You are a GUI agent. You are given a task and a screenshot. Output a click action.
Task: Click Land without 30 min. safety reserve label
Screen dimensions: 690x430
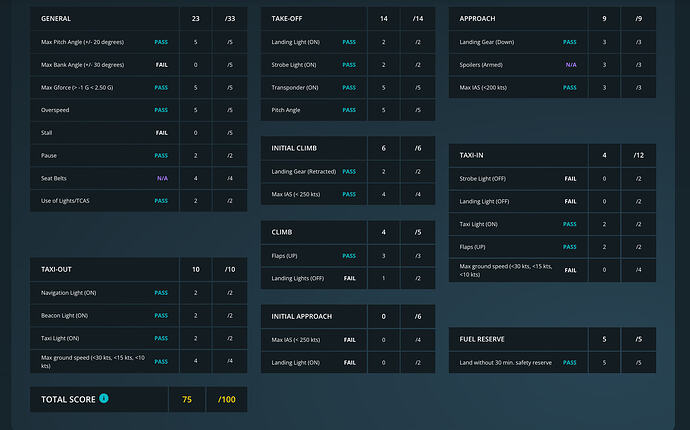click(506, 363)
